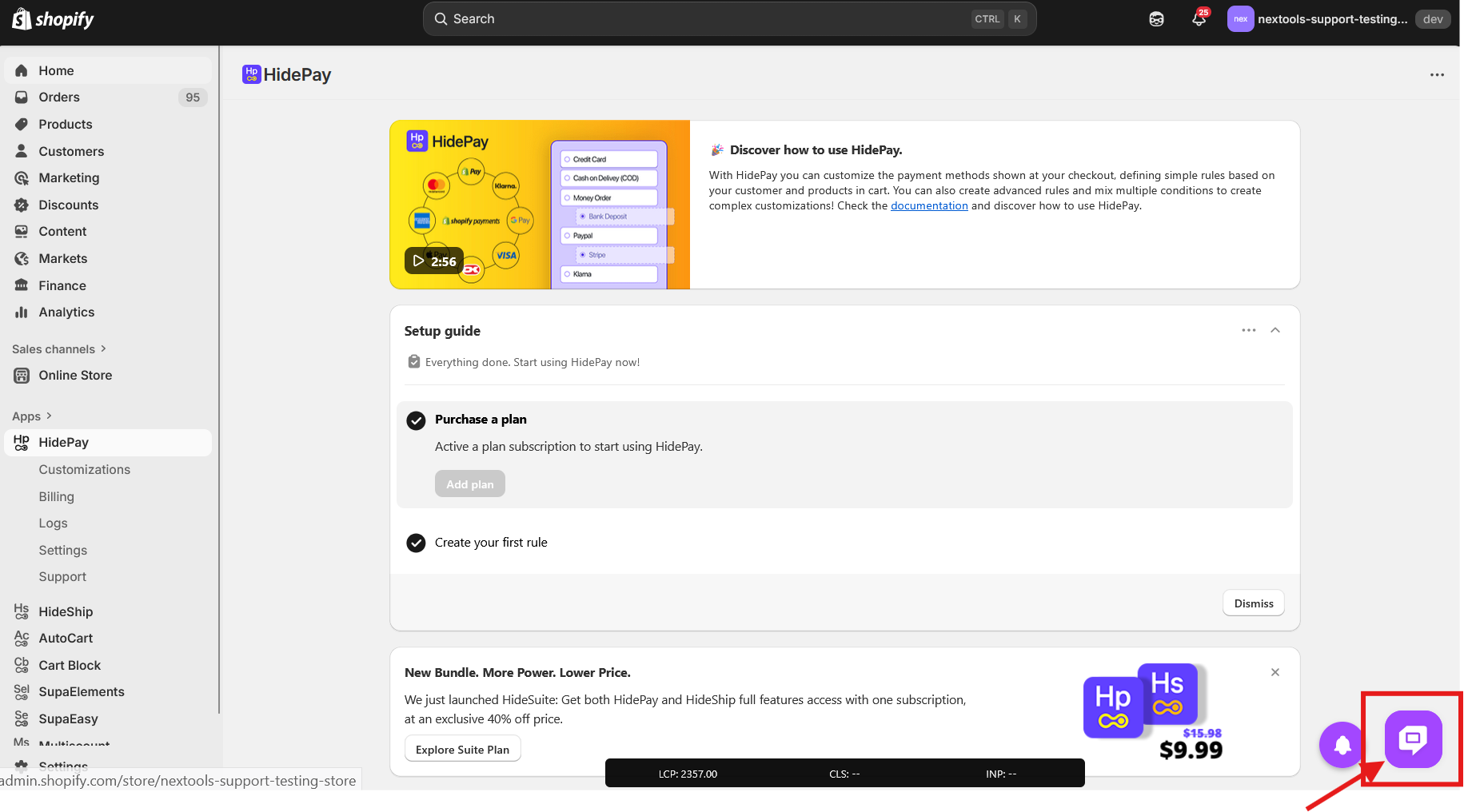Viewport: 1464px width, 812px height.
Task: Close the New Bundle banner
Action: 1275,672
